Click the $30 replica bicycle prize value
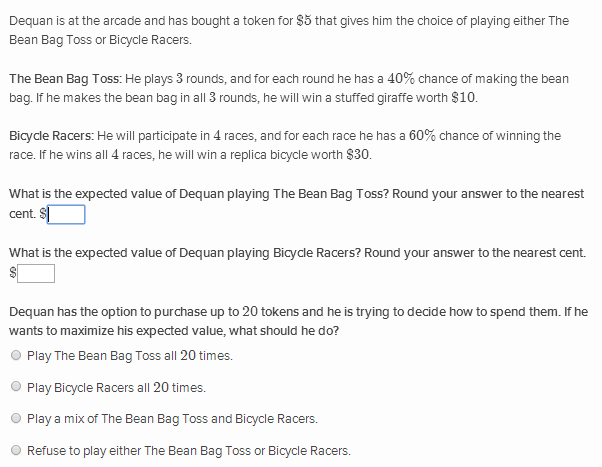Image resolution: width=602 pixels, height=467 pixels. click(x=358, y=155)
